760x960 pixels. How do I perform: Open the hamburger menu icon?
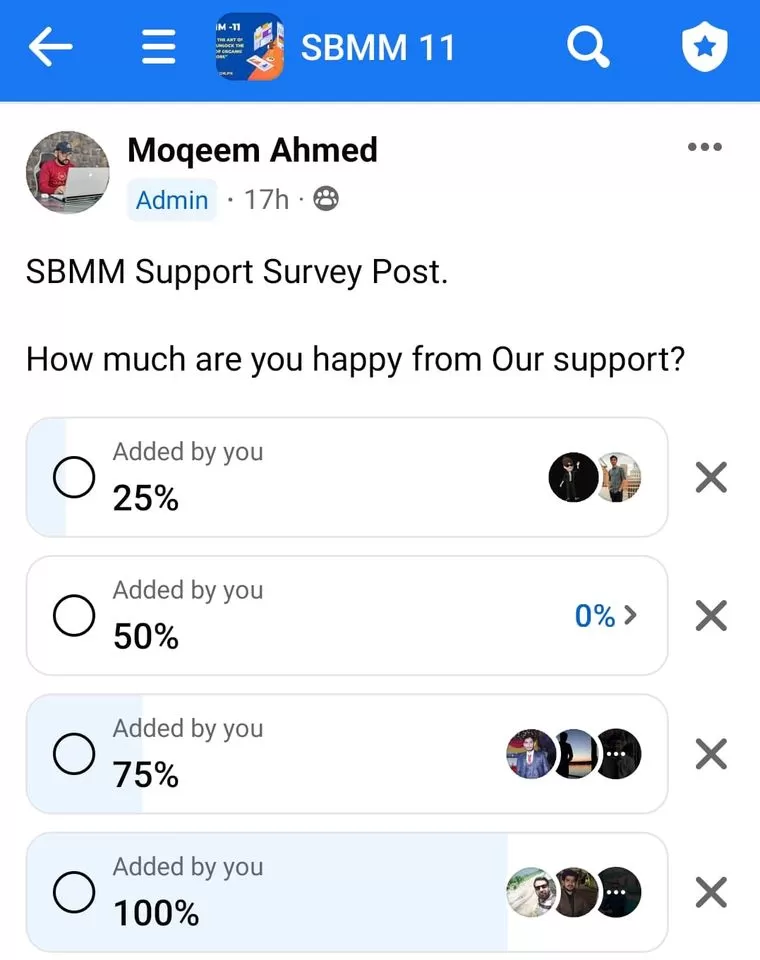(159, 47)
